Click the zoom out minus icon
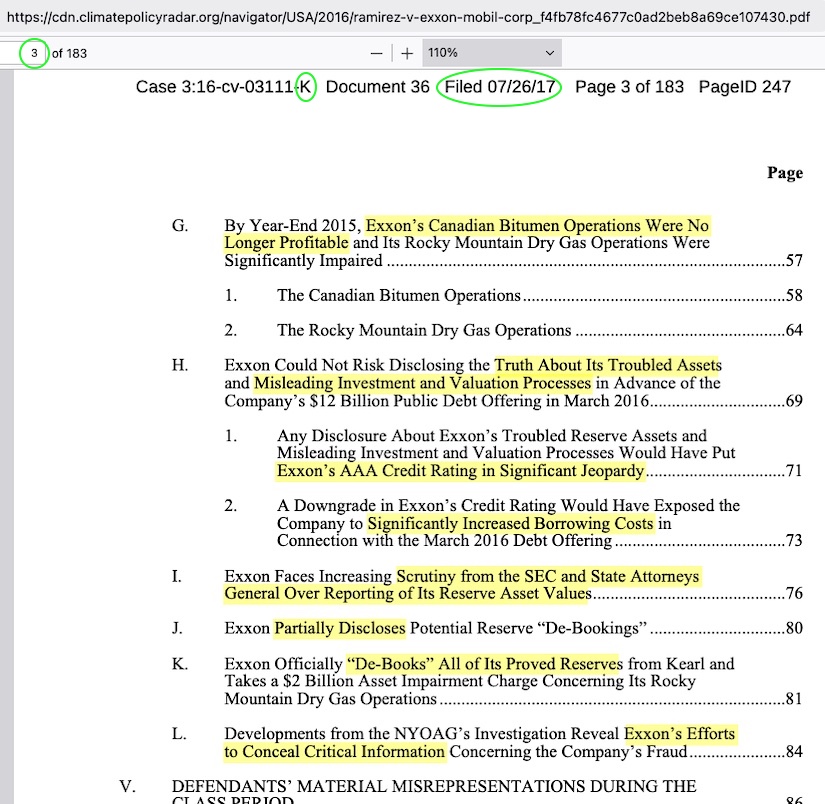This screenshot has height=804, width=825. (376, 53)
